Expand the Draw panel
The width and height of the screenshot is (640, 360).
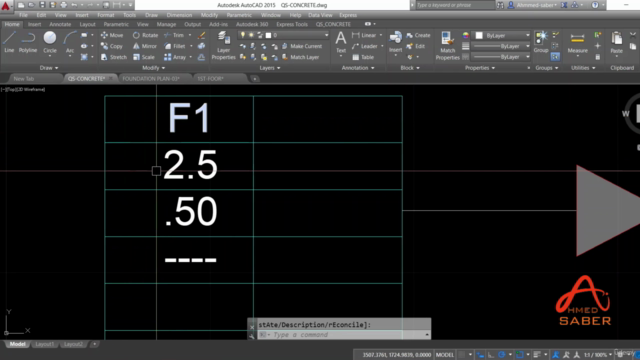click(49, 68)
